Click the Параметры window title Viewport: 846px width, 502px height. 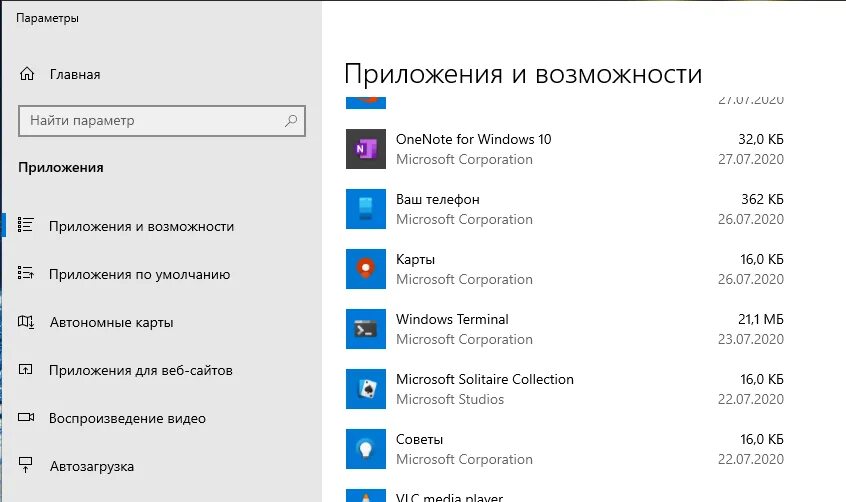(47, 18)
